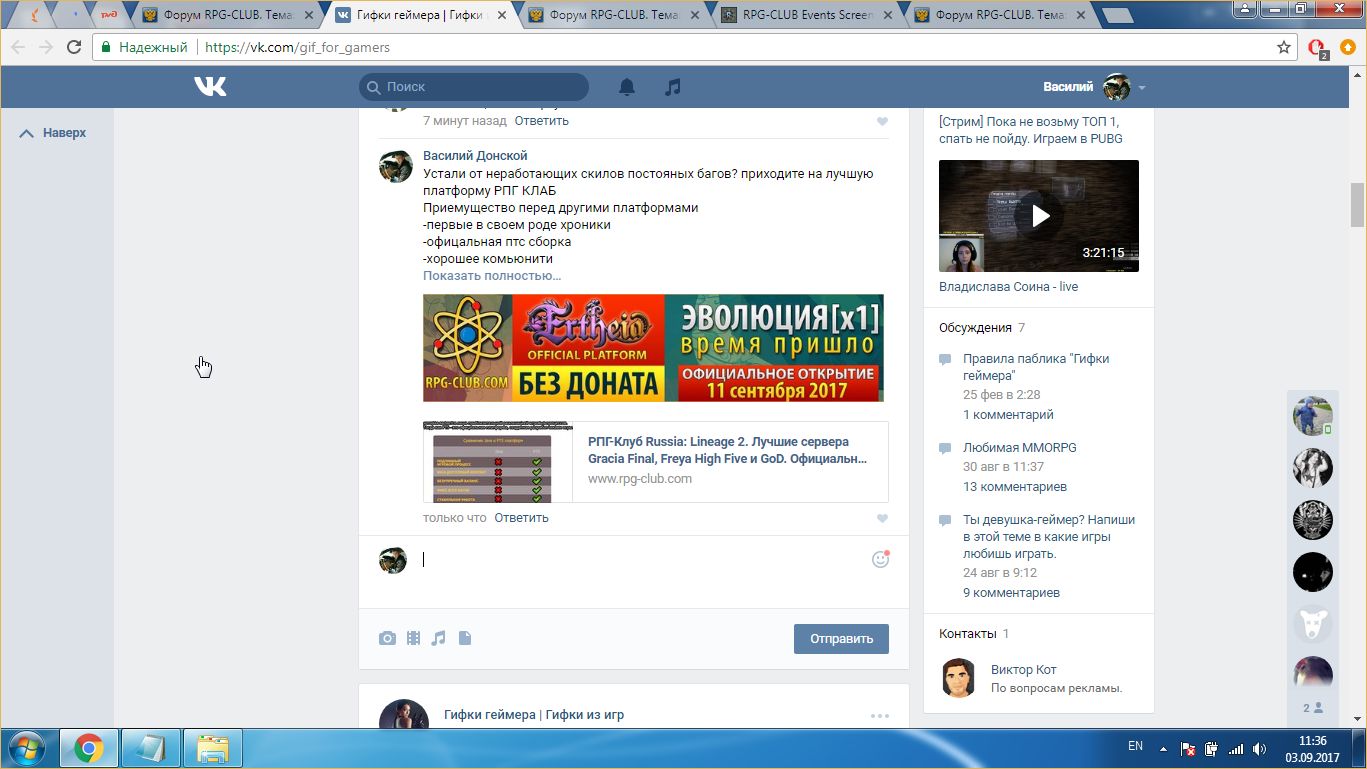Viewport: 1367px width, 769px height.
Task: Focus the VK "Поиск" search field
Action: coord(473,87)
